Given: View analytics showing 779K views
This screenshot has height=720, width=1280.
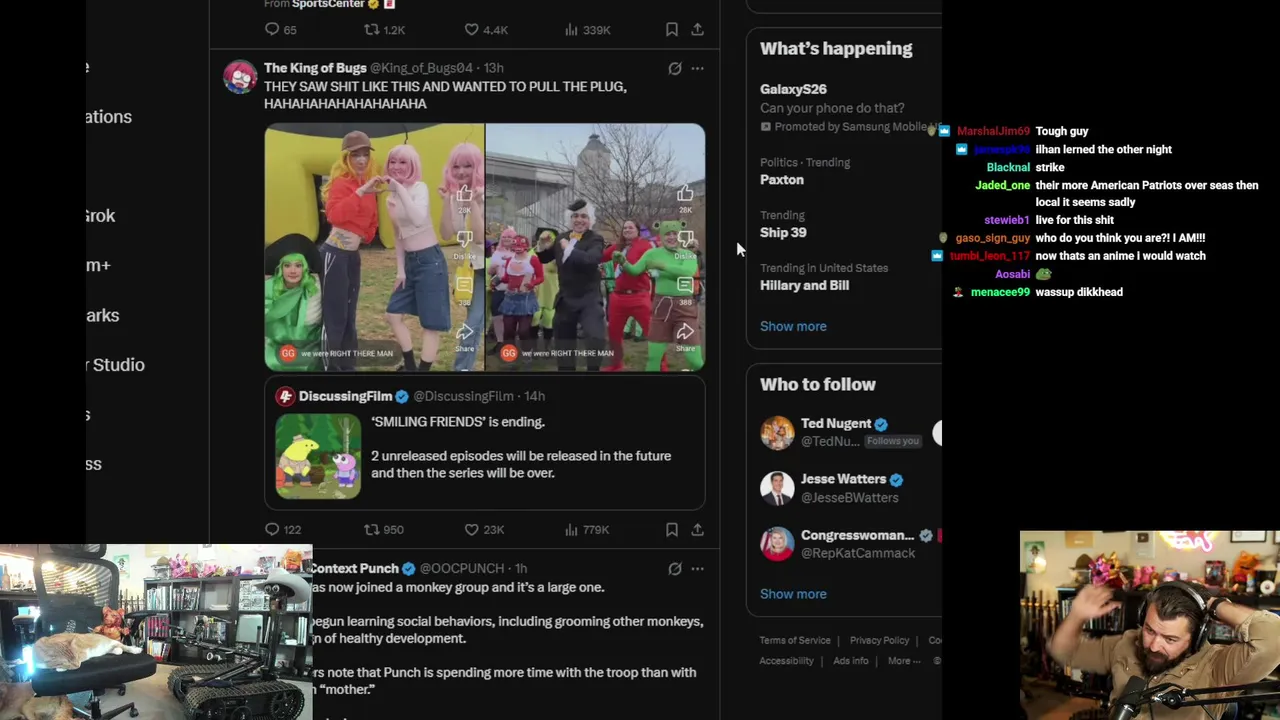Looking at the screenshot, I should point(587,530).
